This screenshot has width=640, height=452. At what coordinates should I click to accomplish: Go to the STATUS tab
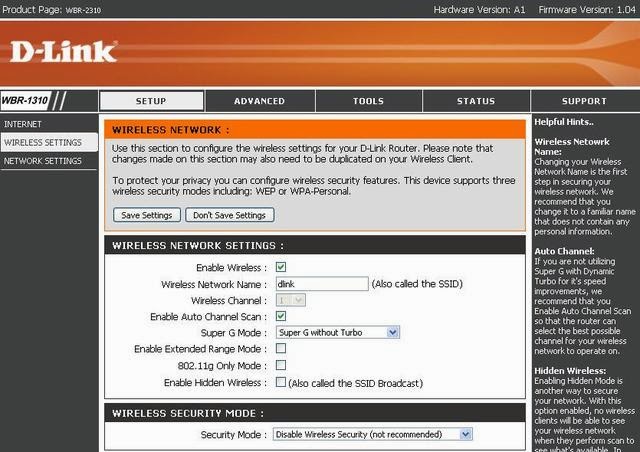point(476,101)
